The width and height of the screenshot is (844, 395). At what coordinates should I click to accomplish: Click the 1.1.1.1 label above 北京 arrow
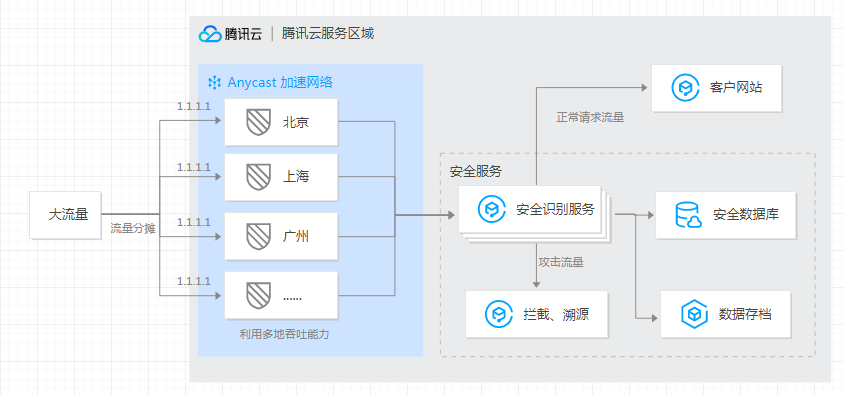pos(194,107)
